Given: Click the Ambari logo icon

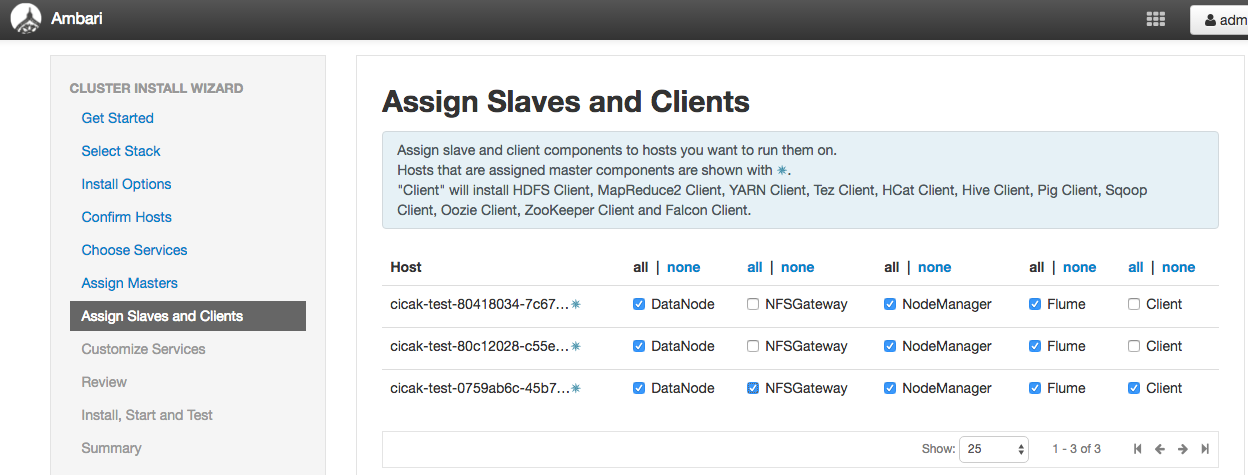Looking at the screenshot, I should (26, 19).
